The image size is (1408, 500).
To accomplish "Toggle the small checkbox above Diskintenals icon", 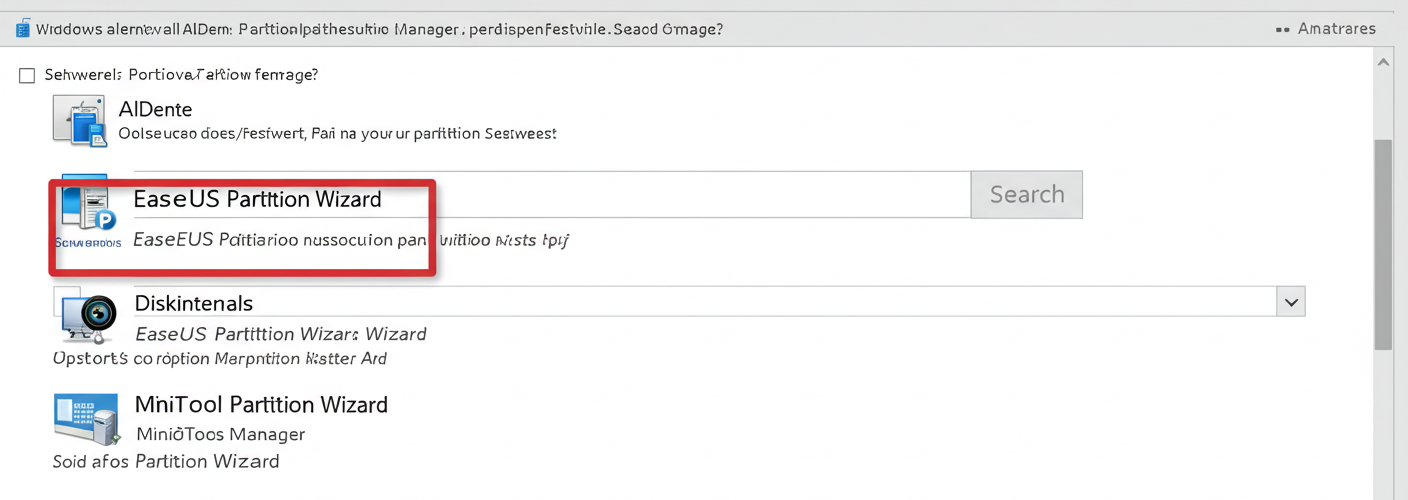I will [65, 294].
